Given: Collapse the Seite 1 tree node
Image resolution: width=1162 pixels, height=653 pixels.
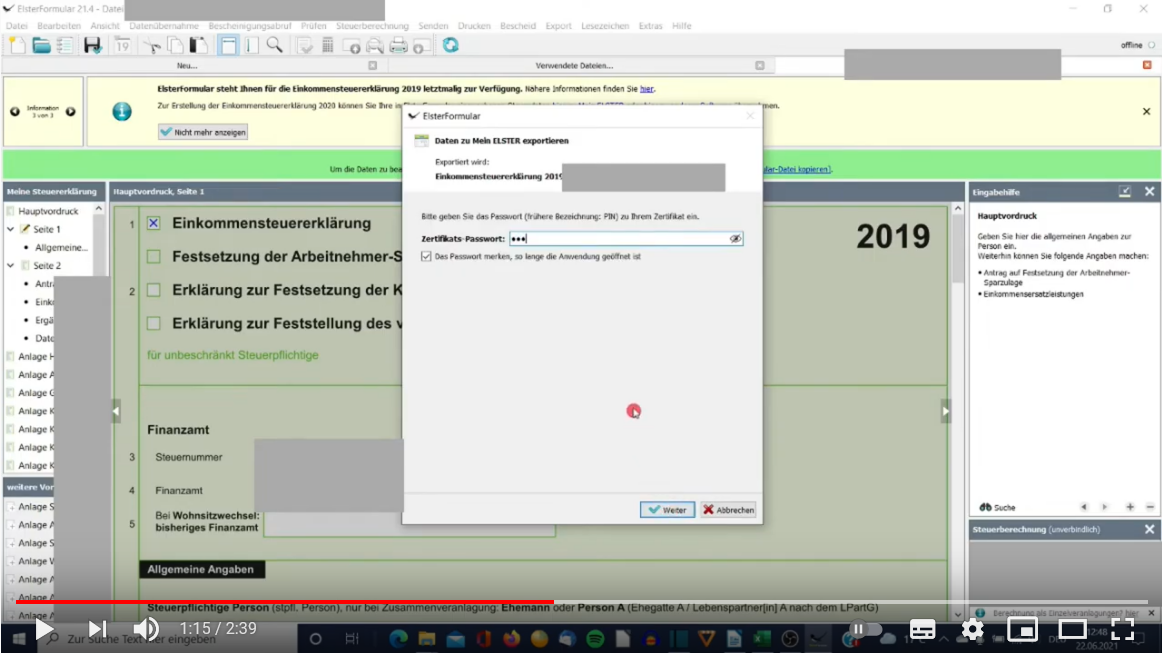Looking at the screenshot, I should tap(10, 229).
